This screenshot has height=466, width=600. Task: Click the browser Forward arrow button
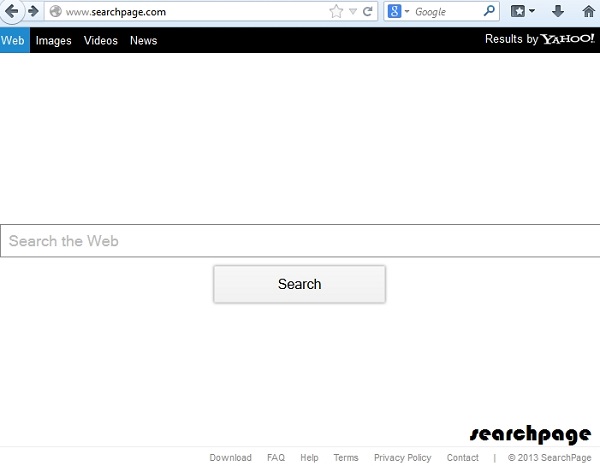[x=33, y=12]
